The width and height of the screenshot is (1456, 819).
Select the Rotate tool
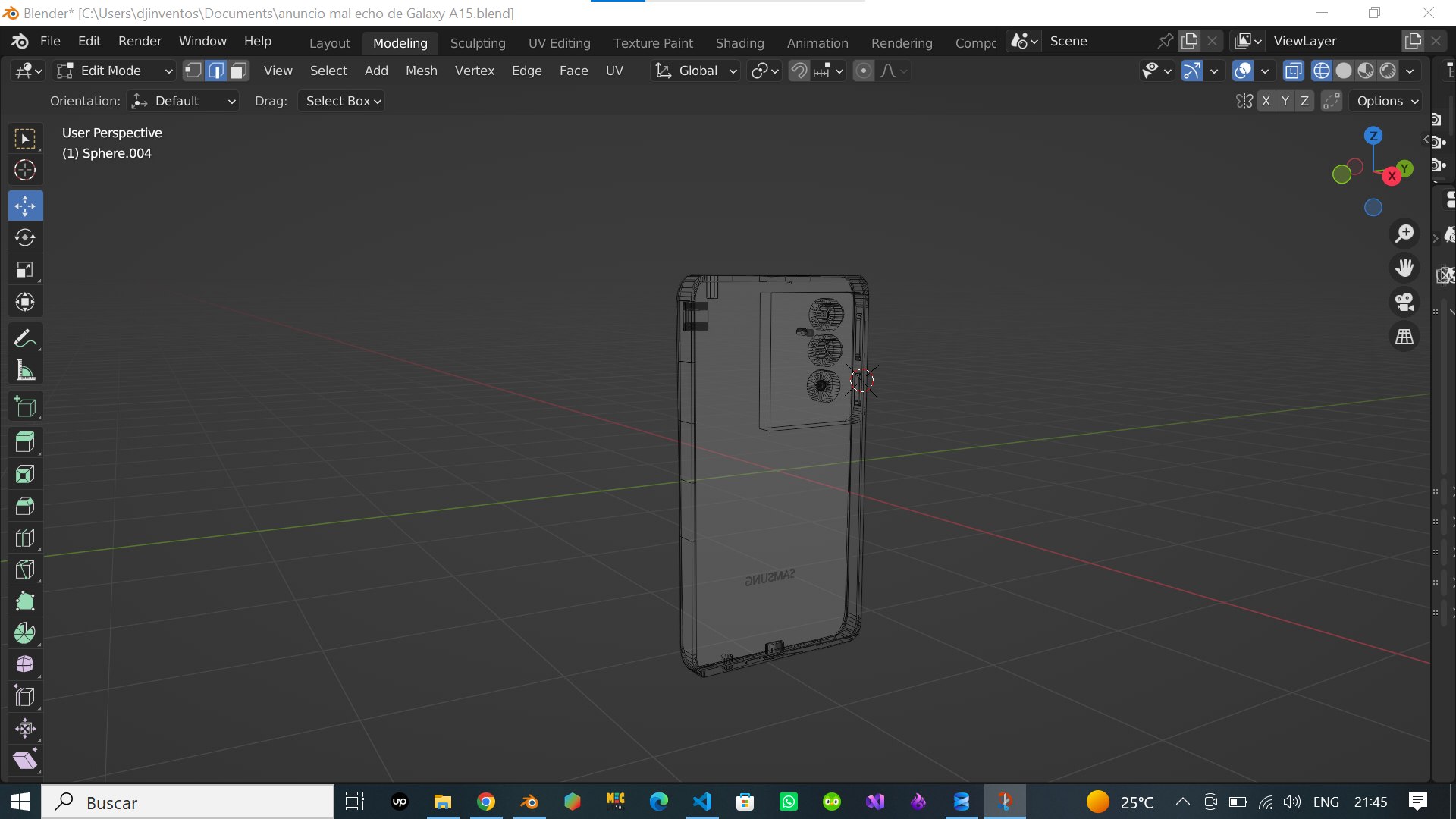(x=25, y=237)
